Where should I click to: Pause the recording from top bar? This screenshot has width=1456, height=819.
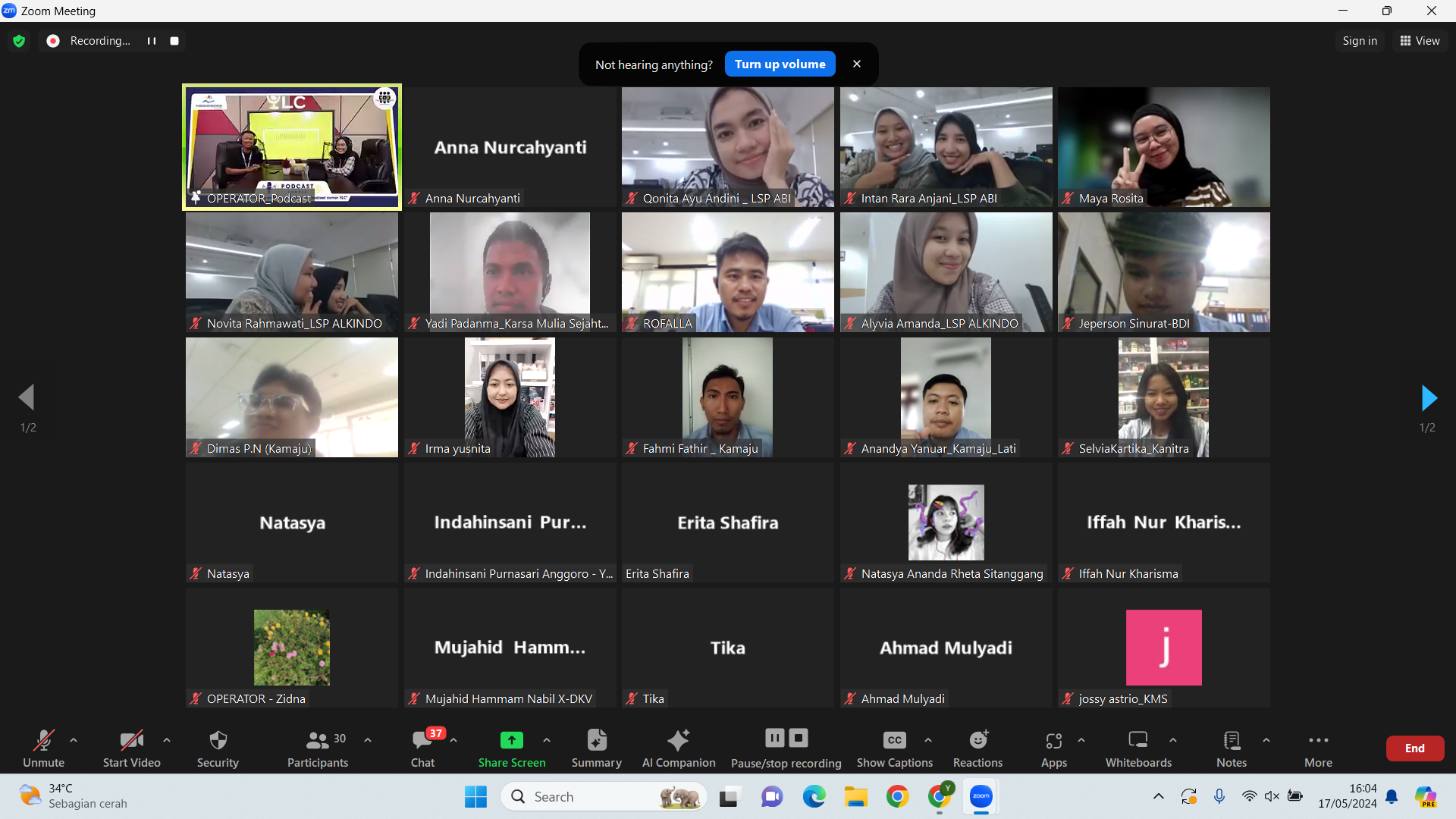(x=152, y=41)
